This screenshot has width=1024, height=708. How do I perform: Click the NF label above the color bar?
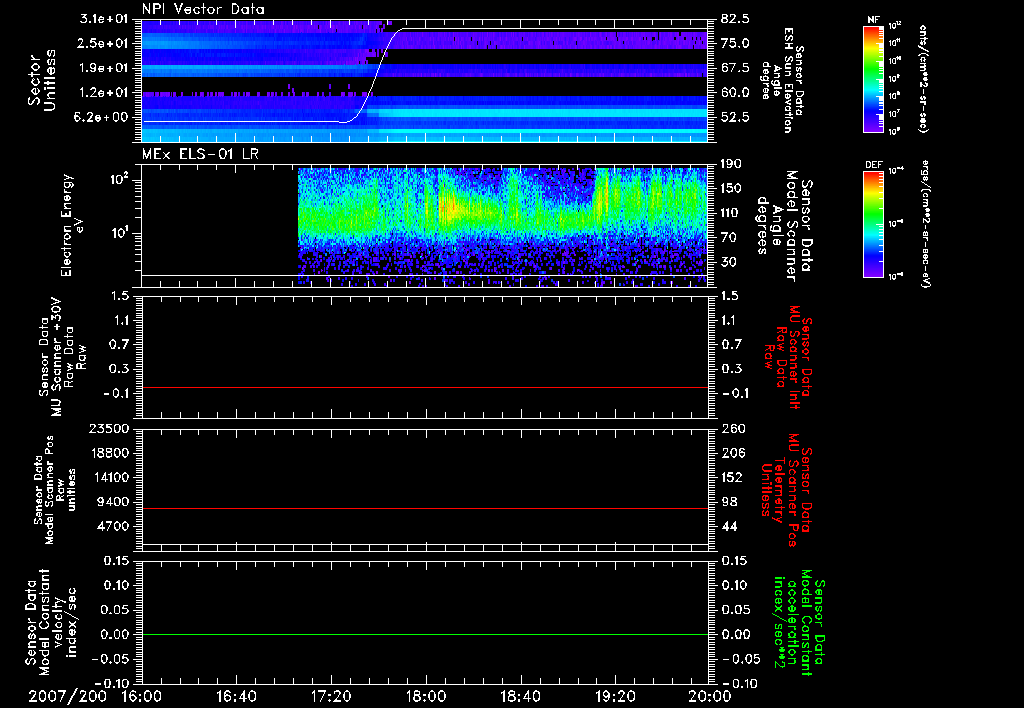pos(873,20)
